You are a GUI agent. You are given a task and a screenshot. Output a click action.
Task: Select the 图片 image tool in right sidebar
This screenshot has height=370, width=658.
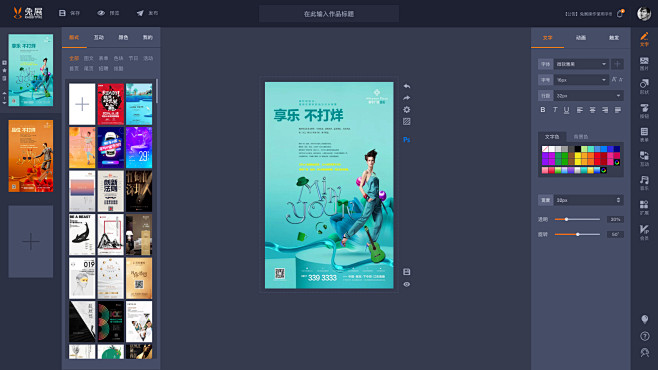(x=644, y=64)
